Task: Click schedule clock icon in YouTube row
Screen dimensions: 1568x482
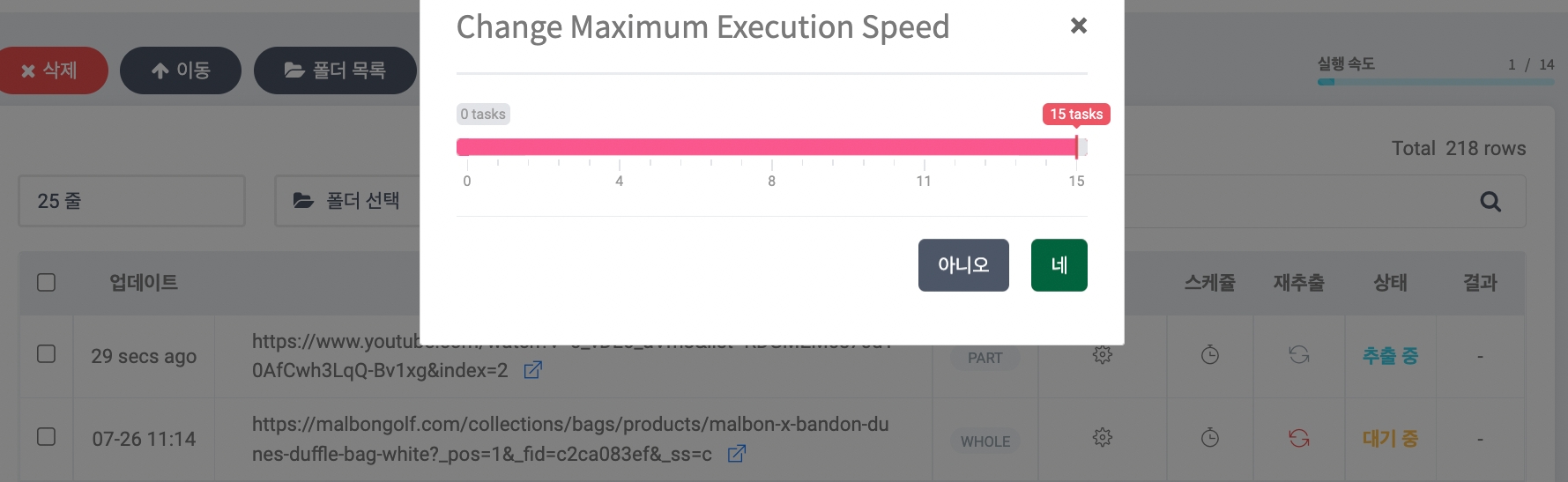Action: [x=1210, y=355]
